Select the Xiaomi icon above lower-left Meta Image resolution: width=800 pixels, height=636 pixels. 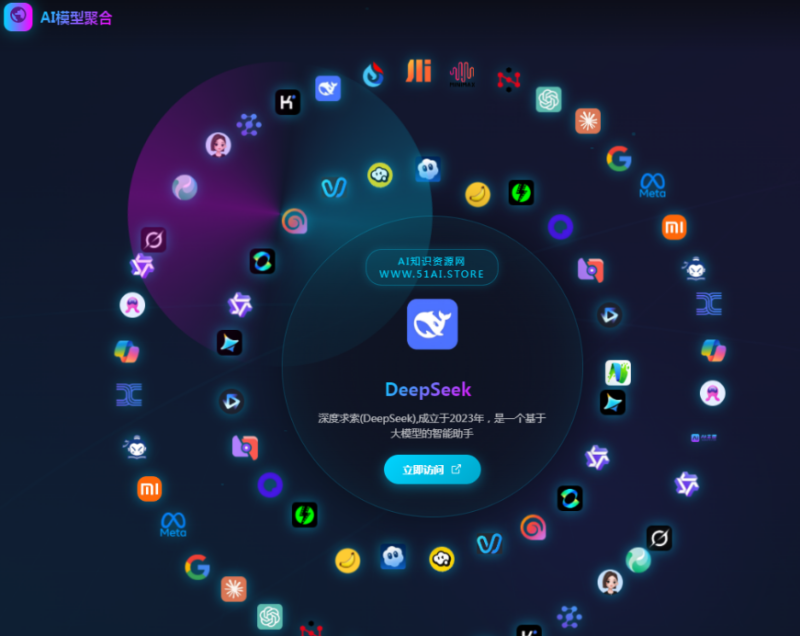(x=149, y=489)
